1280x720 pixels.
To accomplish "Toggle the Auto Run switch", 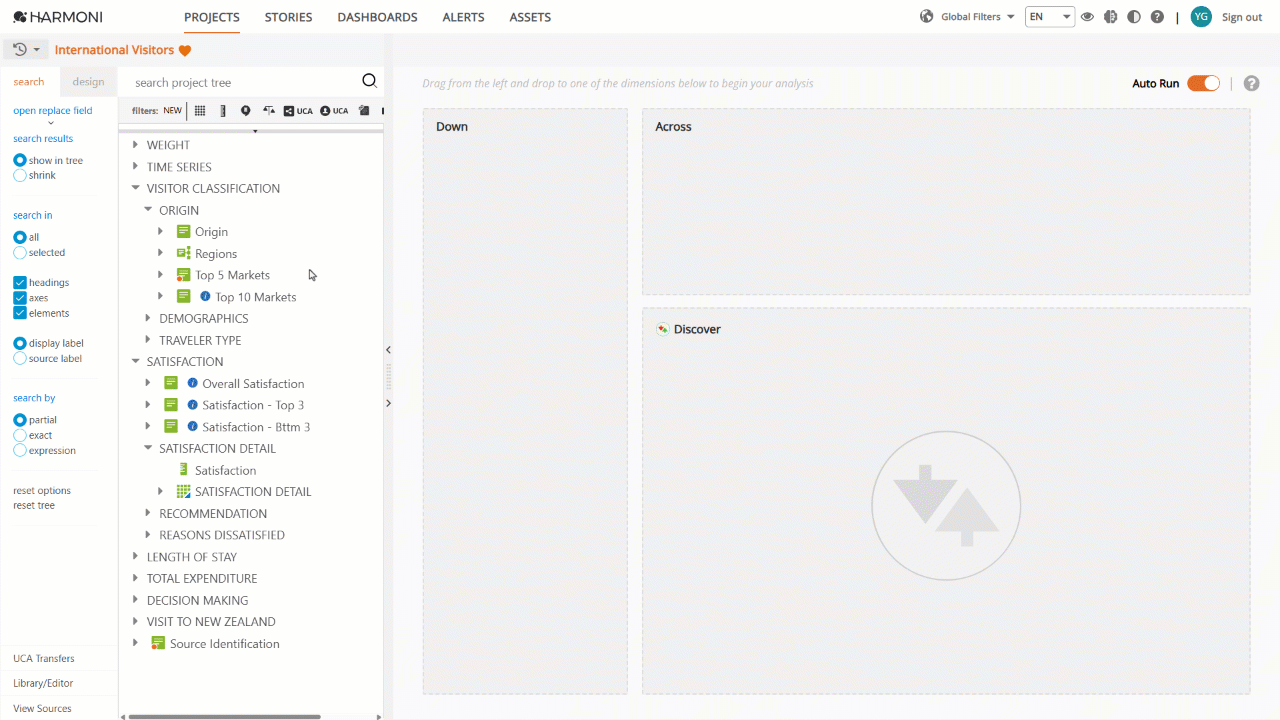I will point(1203,84).
